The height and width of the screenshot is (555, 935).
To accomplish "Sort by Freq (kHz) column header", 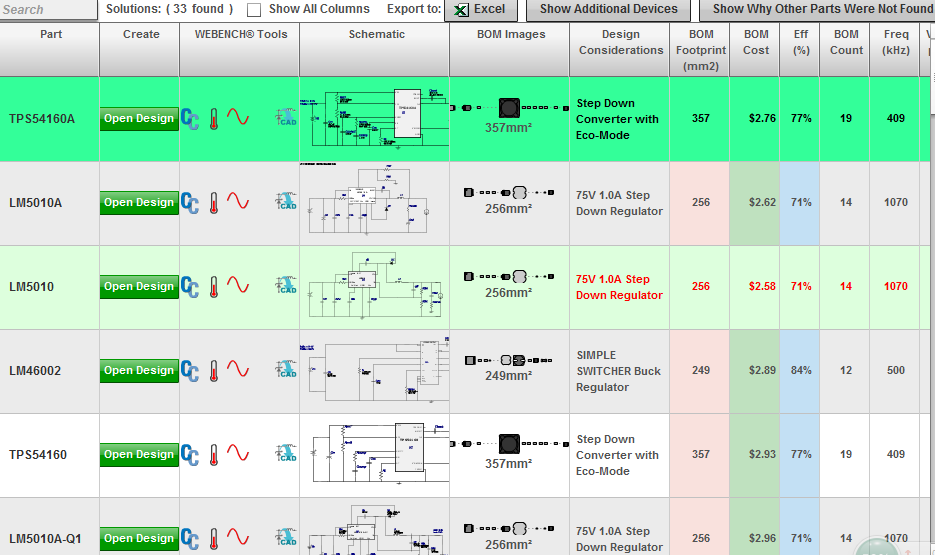I will [895, 49].
